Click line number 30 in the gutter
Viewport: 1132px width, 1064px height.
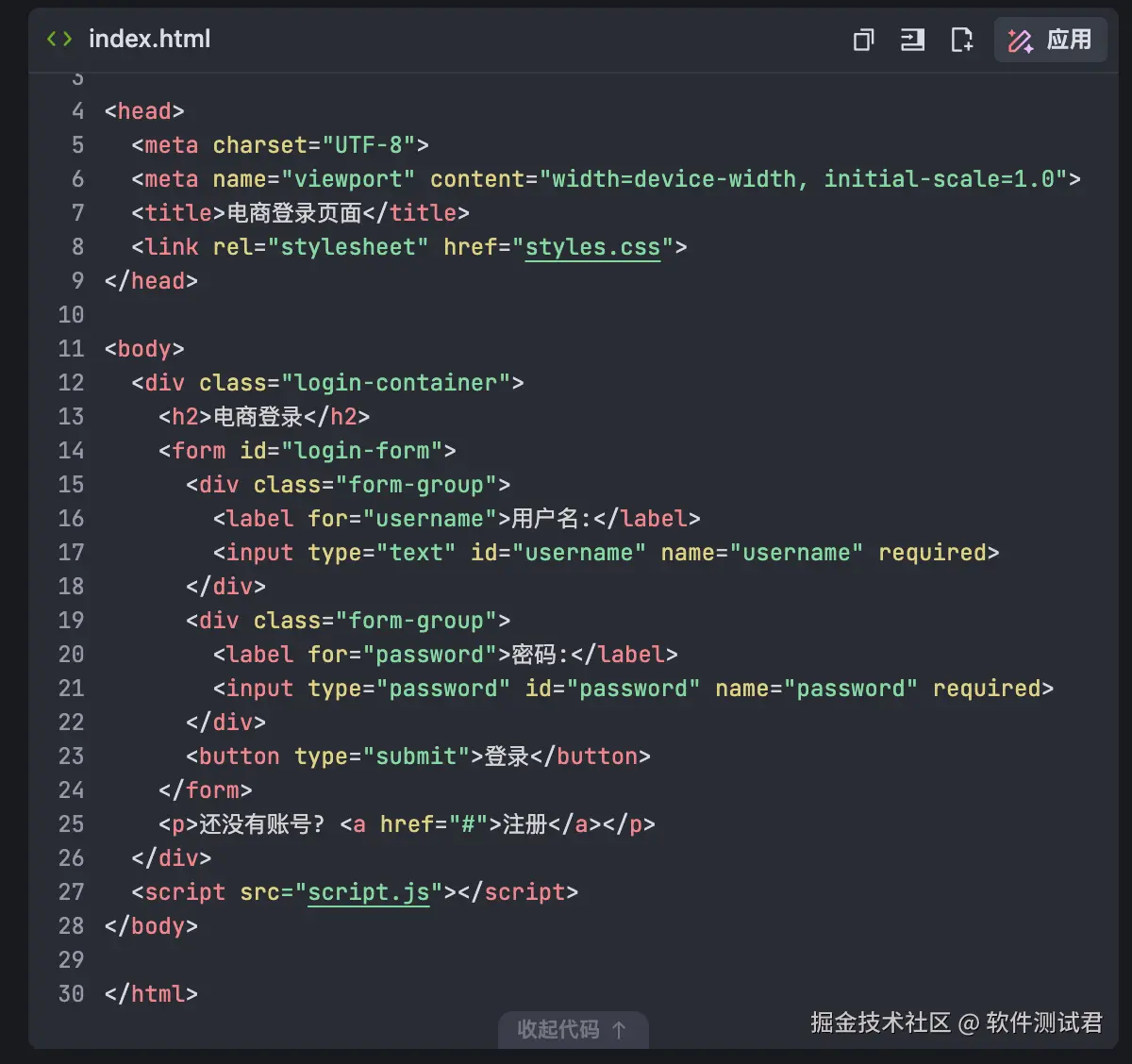pyautogui.click(x=71, y=994)
